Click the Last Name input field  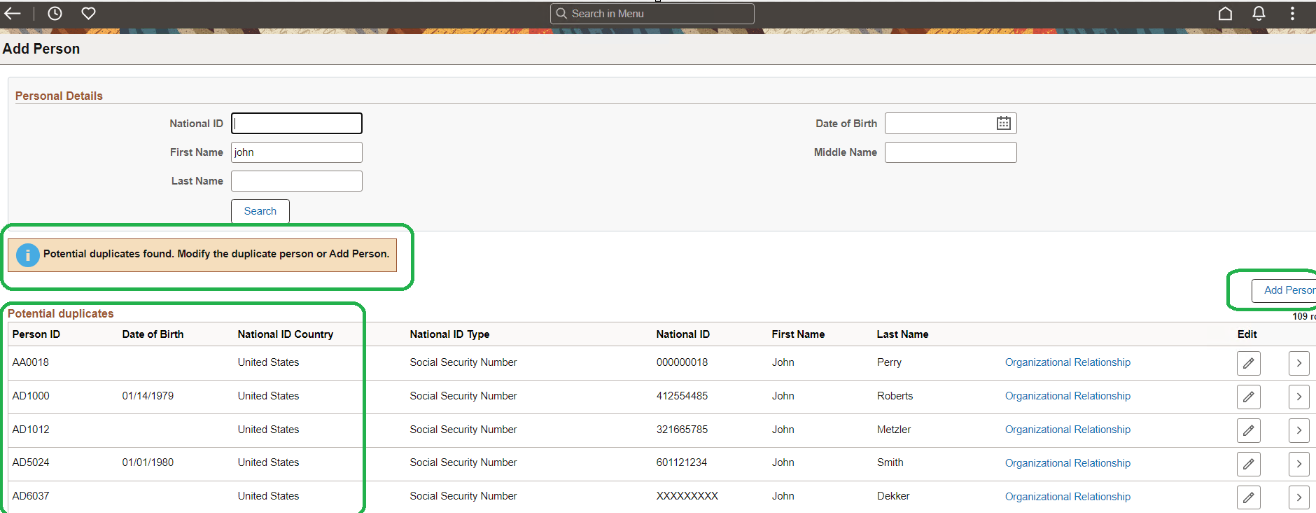[297, 181]
